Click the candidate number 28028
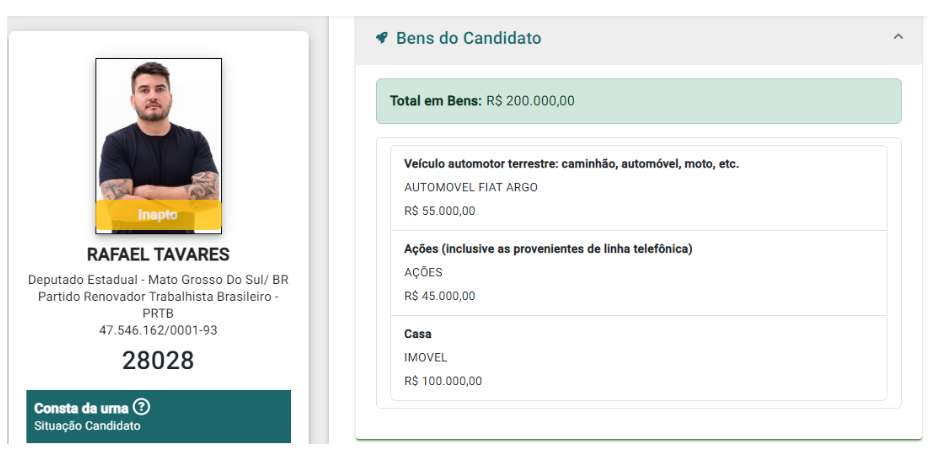 pyautogui.click(x=158, y=360)
